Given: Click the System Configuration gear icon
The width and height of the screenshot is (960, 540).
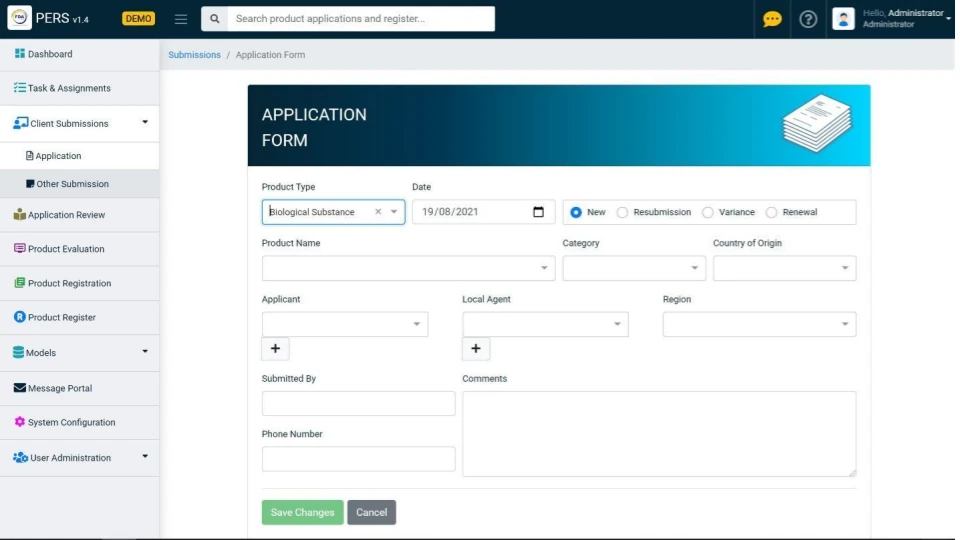Looking at the screenshot, I should pos(20,422).
